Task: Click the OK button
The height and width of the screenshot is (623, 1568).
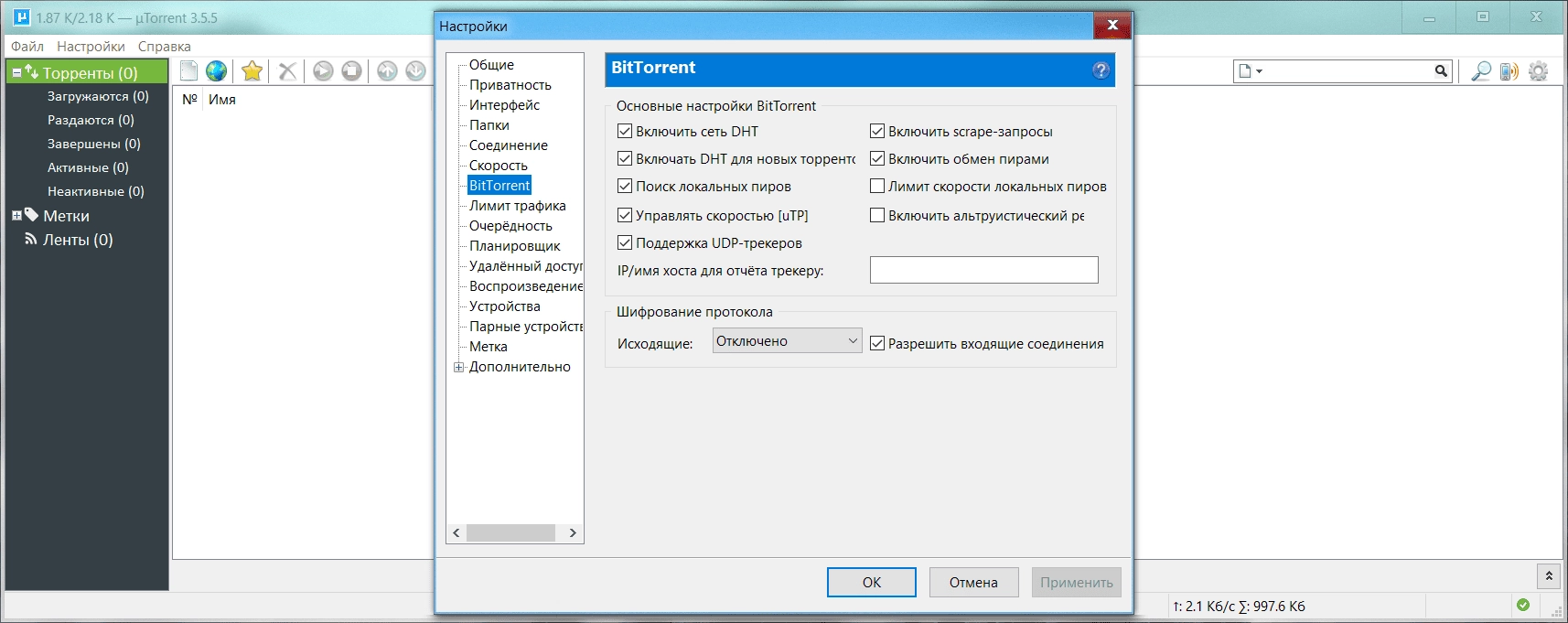Action: point(872,582)
